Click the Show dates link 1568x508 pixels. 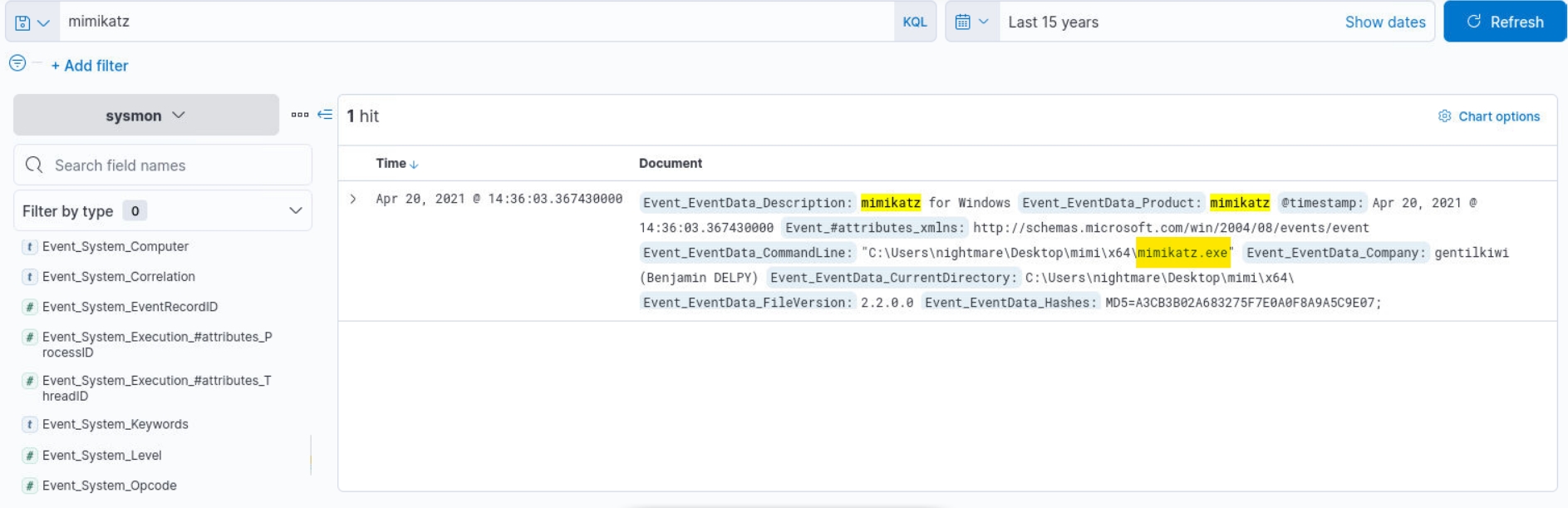pyautogui.click(x=1384, y=22)
